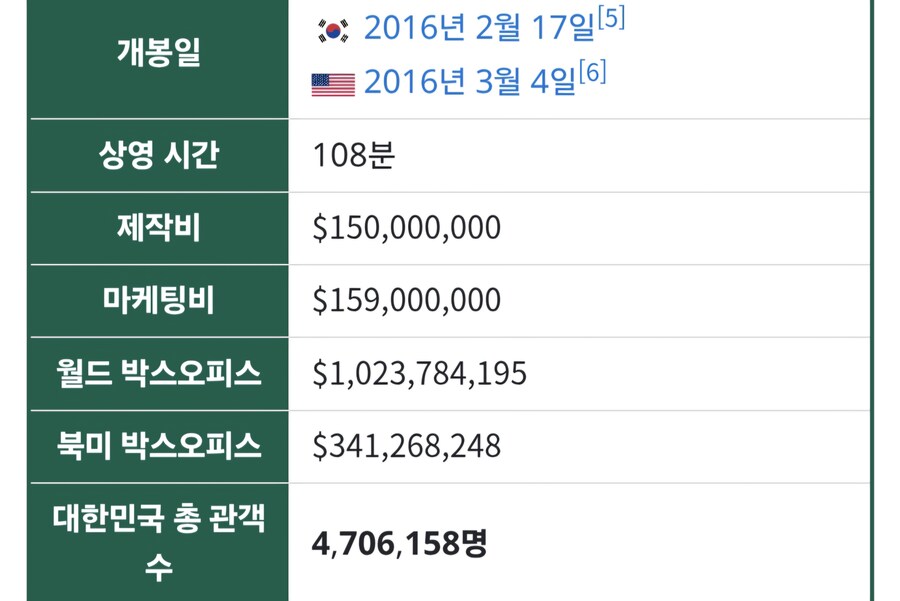Select the 북미 박스오피스 row label
Screen dimensions: 900x601
pyautogui.click(x=159, y=446)
